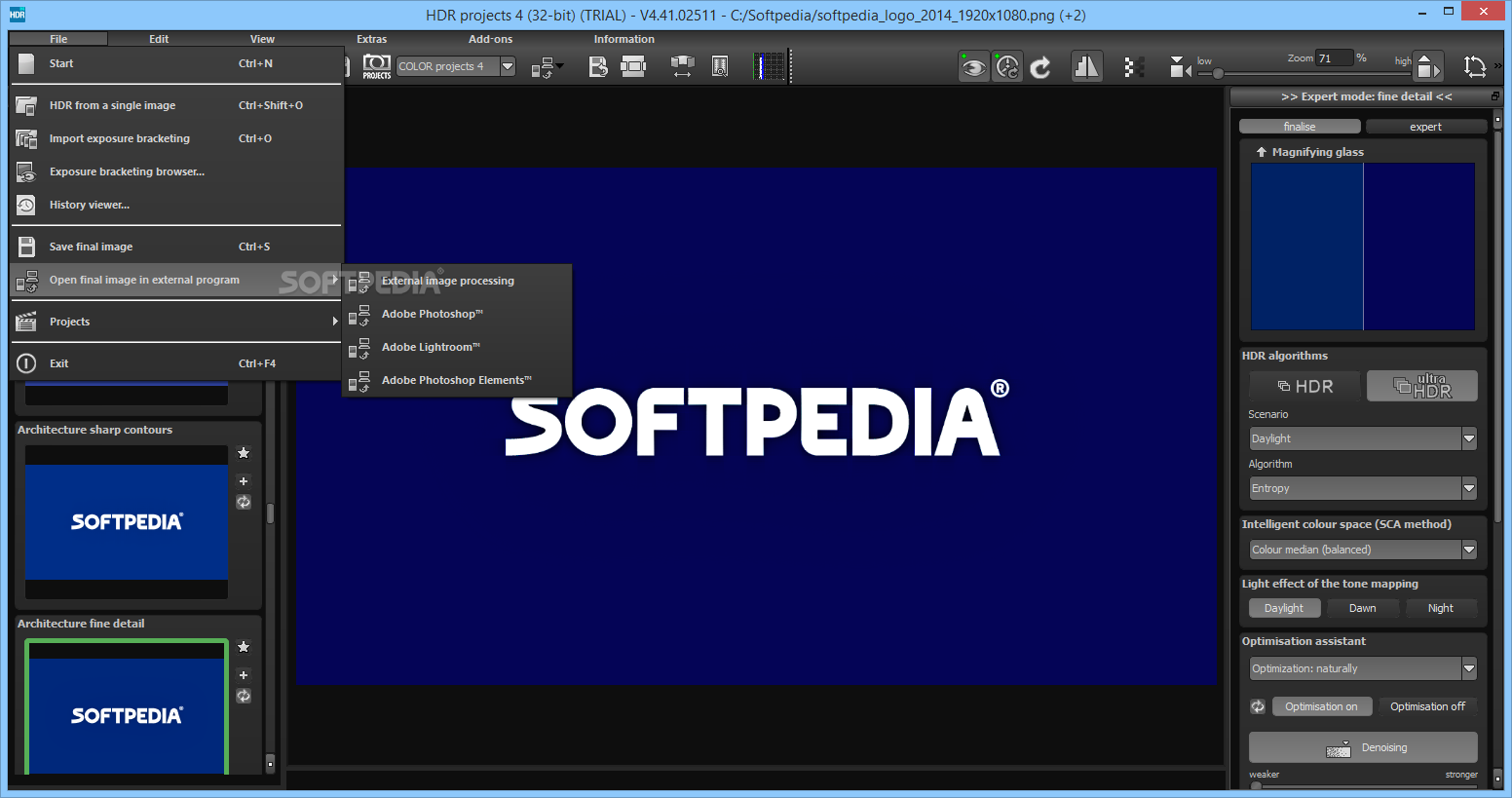Viewport: 1512px width, 798px height.
Task: Open the COLOR projects 4 dropdown
Action: click(x=456, y=66)
